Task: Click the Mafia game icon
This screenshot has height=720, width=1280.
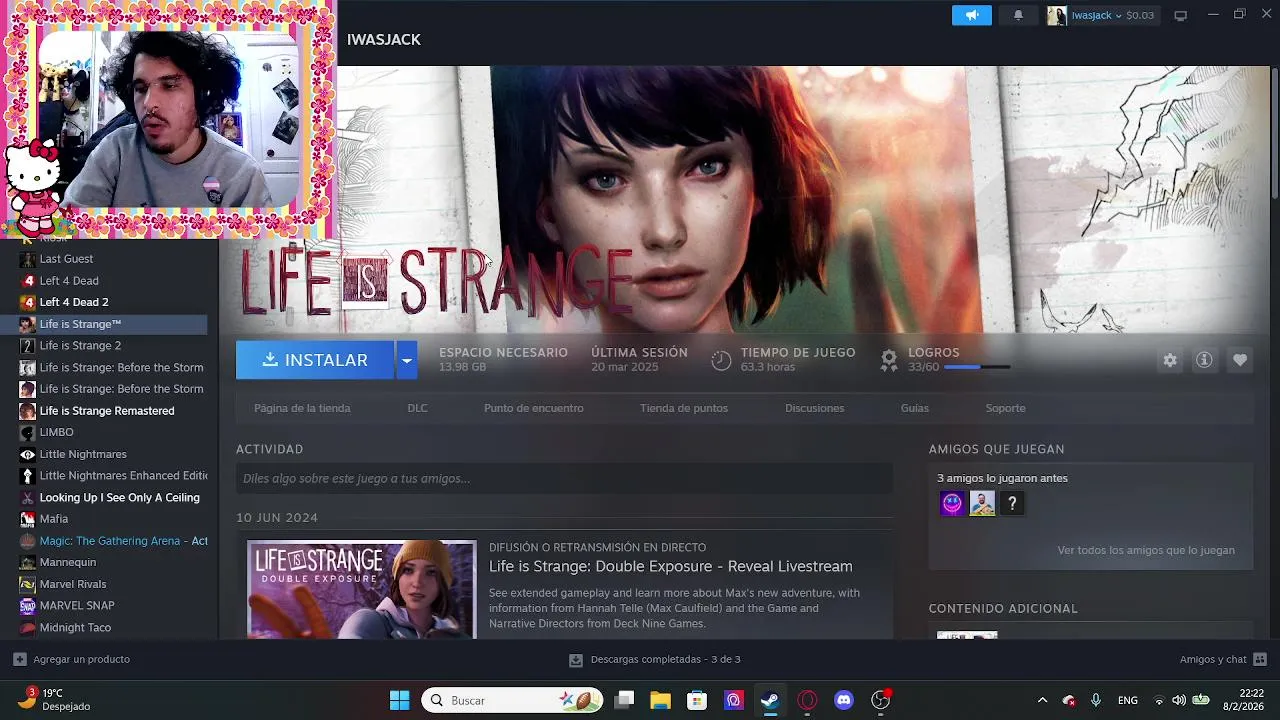Action: [x=28, y=519]
